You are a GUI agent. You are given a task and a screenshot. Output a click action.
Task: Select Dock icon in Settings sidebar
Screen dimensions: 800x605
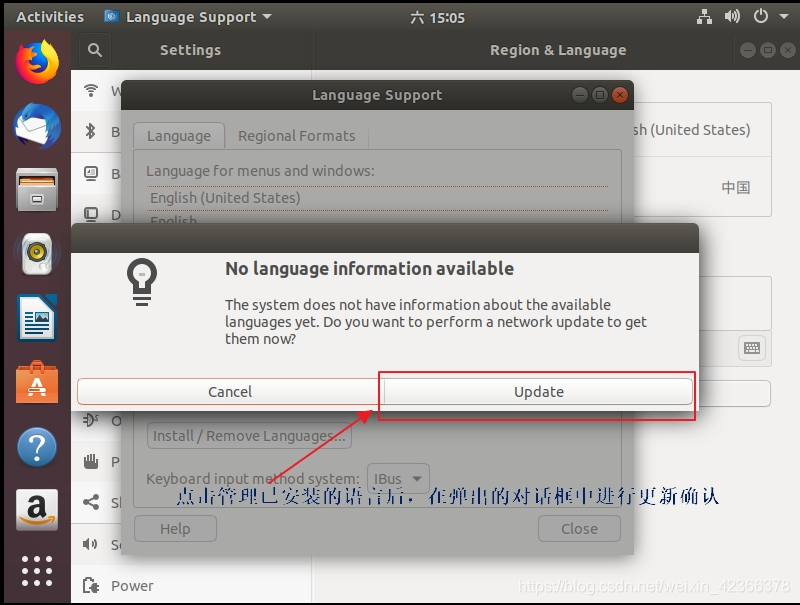(x=91, y=214)
